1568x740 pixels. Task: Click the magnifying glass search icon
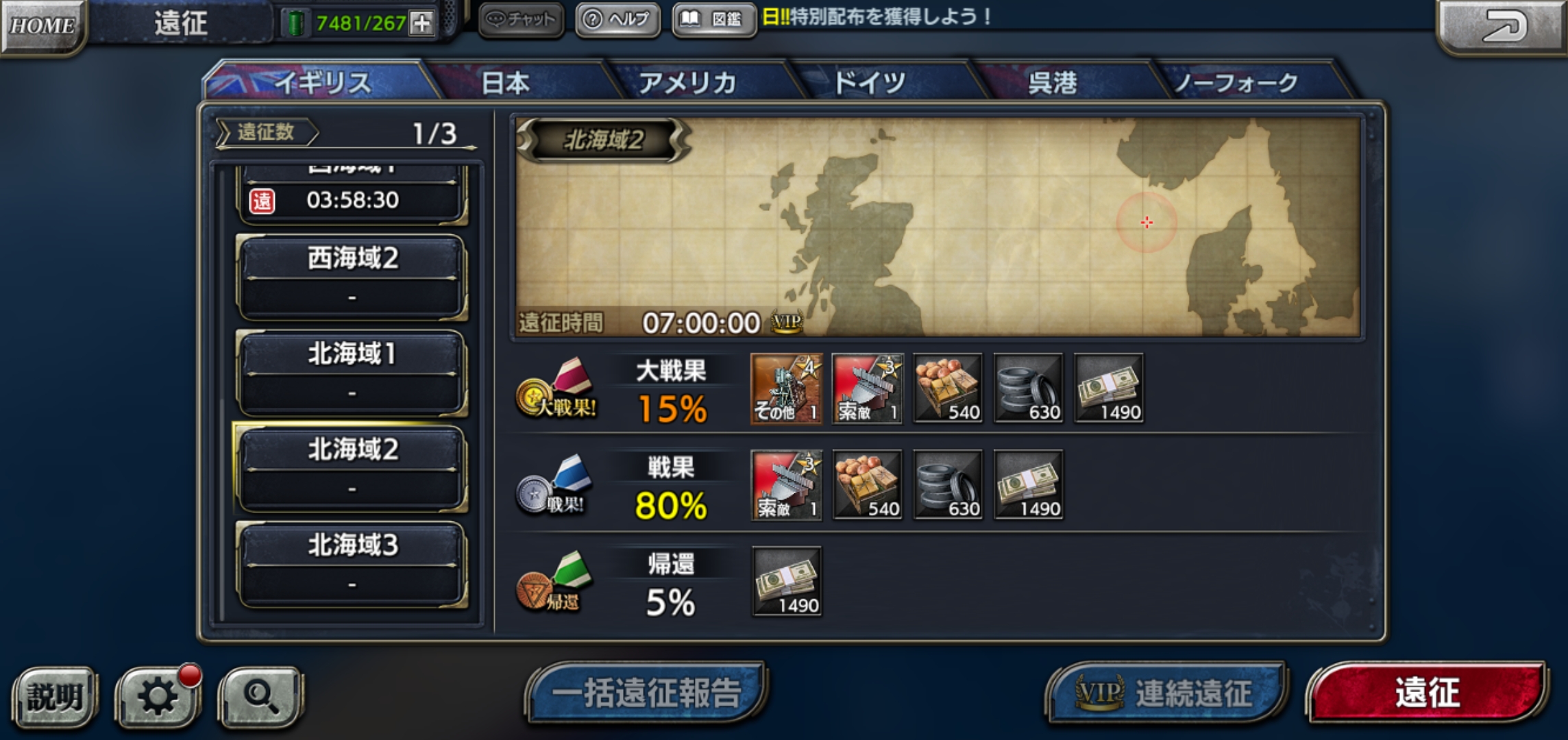[260, 697]
